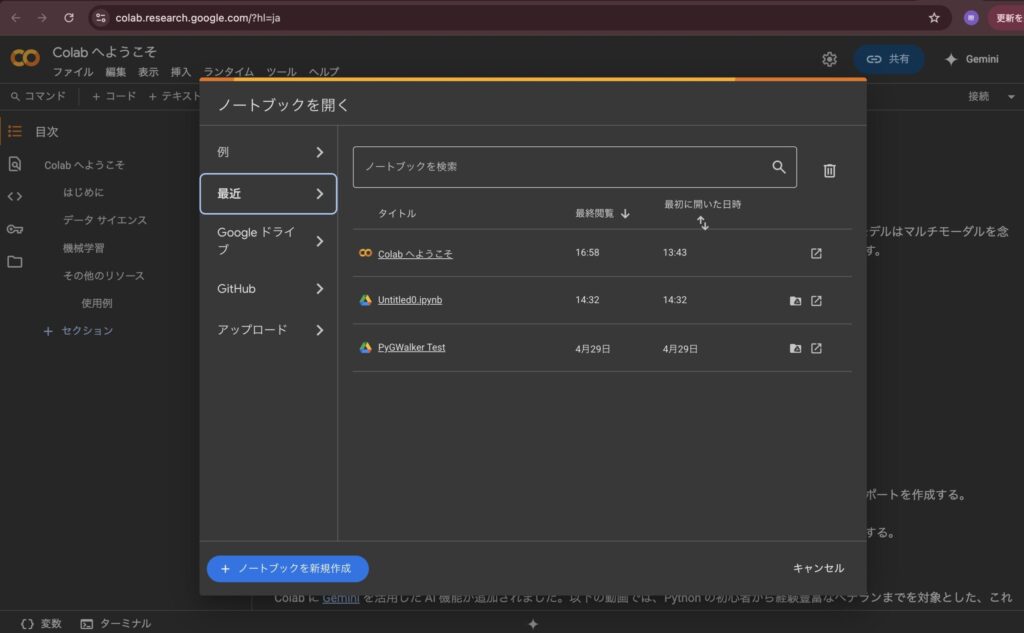Click the trash icon beside the search box
This screenshot has height=633, width=1024.
pos(829,170)
